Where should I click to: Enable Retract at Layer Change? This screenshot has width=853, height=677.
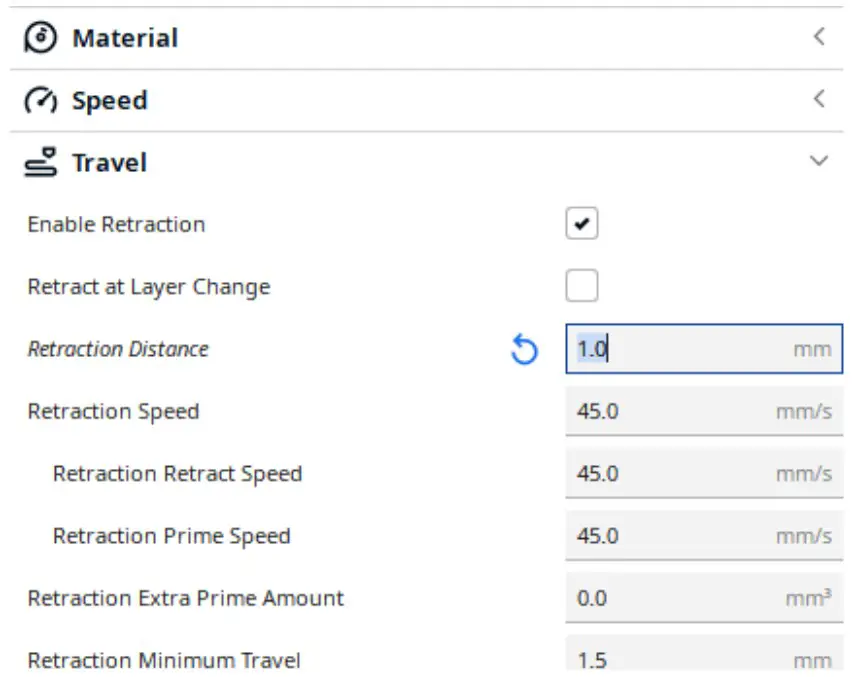583,285
